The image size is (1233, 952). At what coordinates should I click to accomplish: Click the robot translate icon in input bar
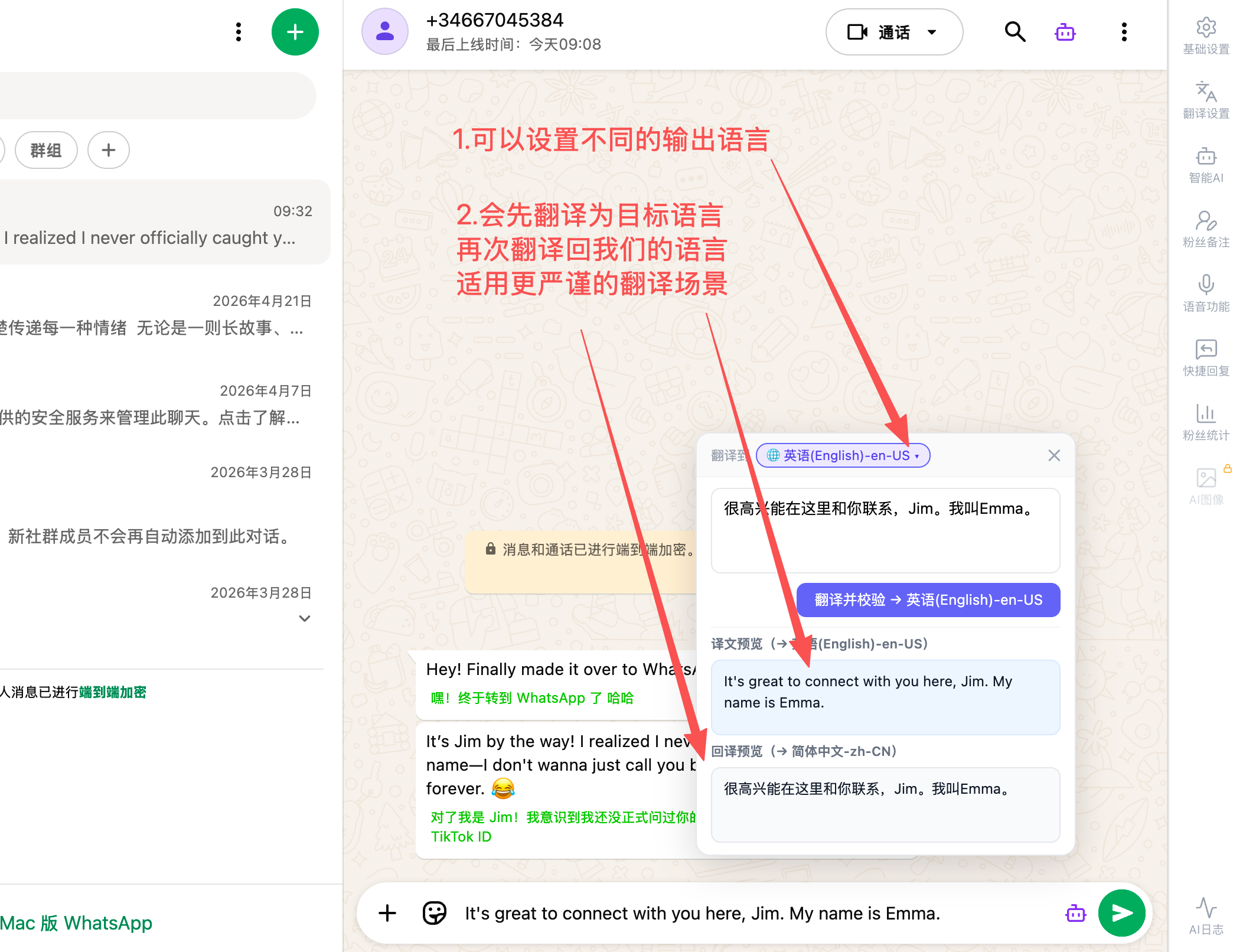click(x=1076, y=913)
